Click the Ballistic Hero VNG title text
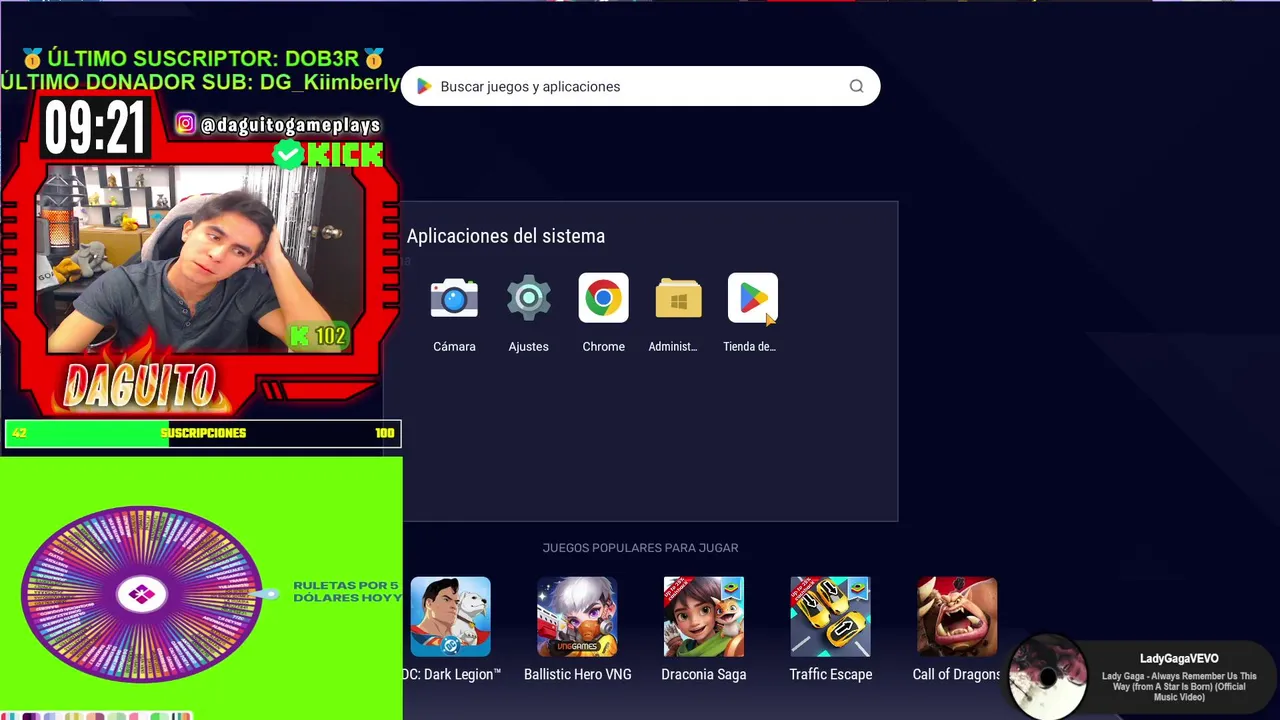The width and height of the screenshot is (1280, 720). tap(577, 674)
